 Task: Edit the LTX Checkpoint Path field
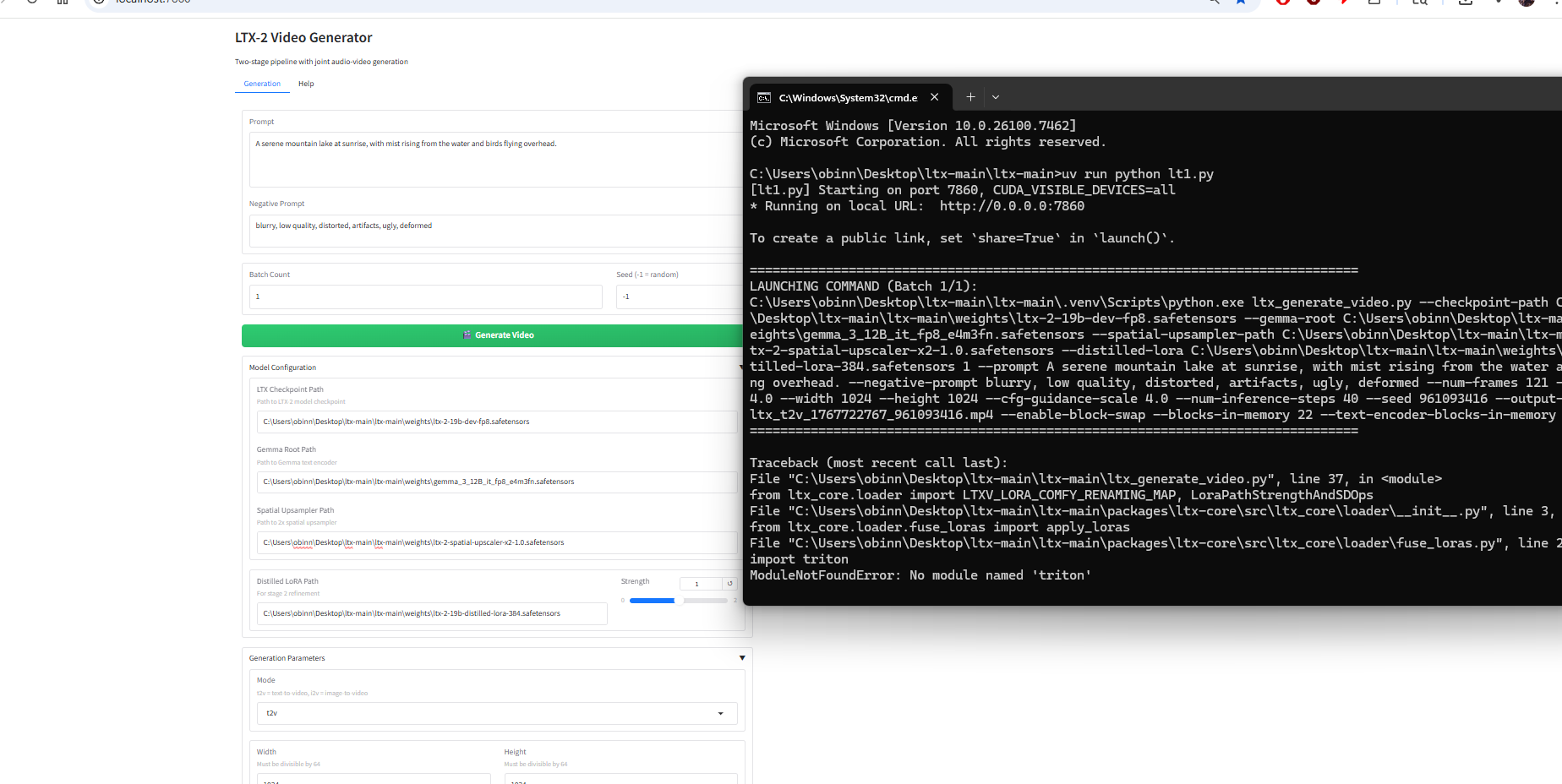pos(497,422)
